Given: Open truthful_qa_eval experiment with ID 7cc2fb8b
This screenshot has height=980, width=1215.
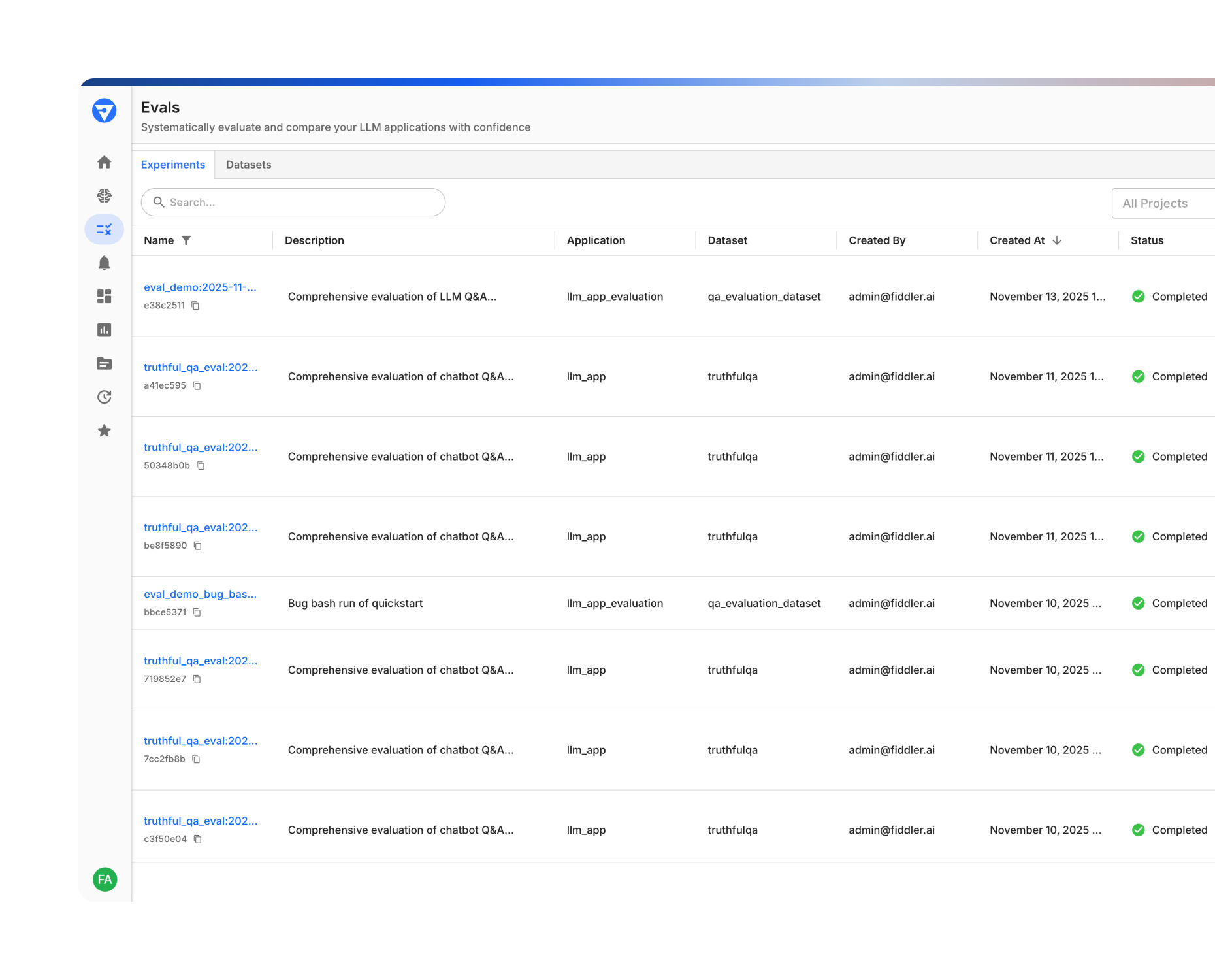Looking at the screenshot, I should (x=201, y=741).
